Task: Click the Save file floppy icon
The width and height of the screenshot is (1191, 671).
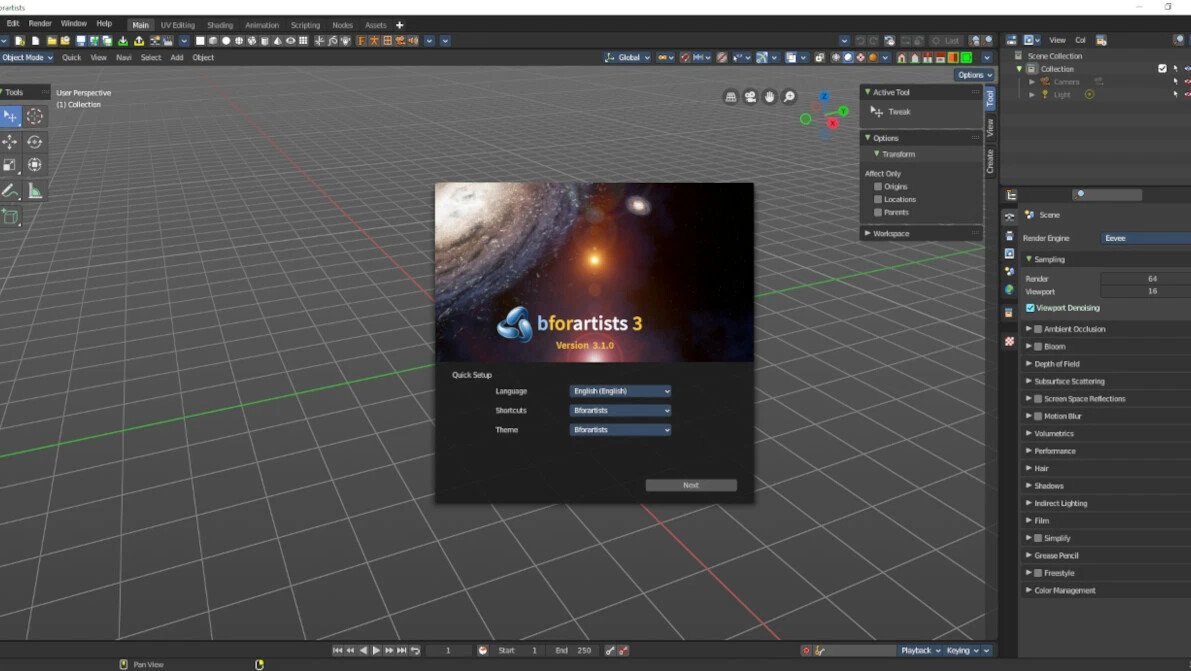Action: (x=81, y=41)
